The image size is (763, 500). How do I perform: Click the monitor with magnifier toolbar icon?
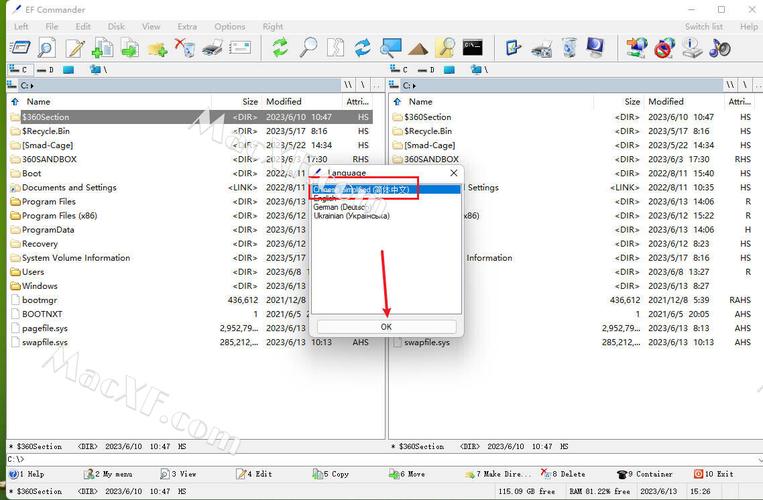391,48
